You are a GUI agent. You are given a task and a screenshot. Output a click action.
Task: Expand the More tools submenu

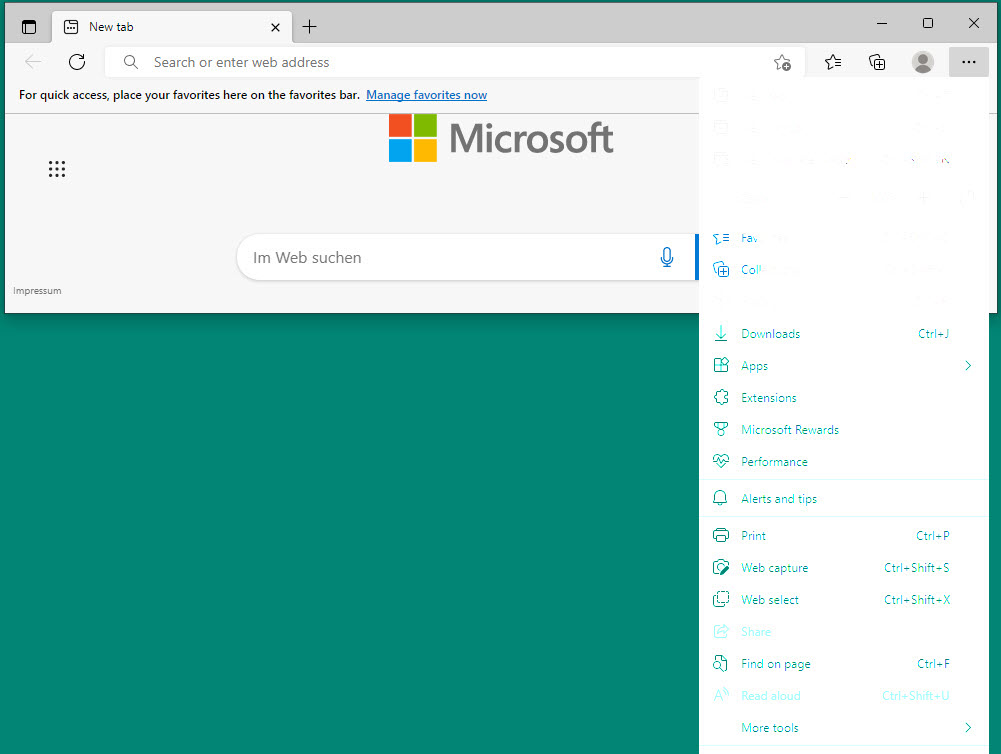pos(843,727)
